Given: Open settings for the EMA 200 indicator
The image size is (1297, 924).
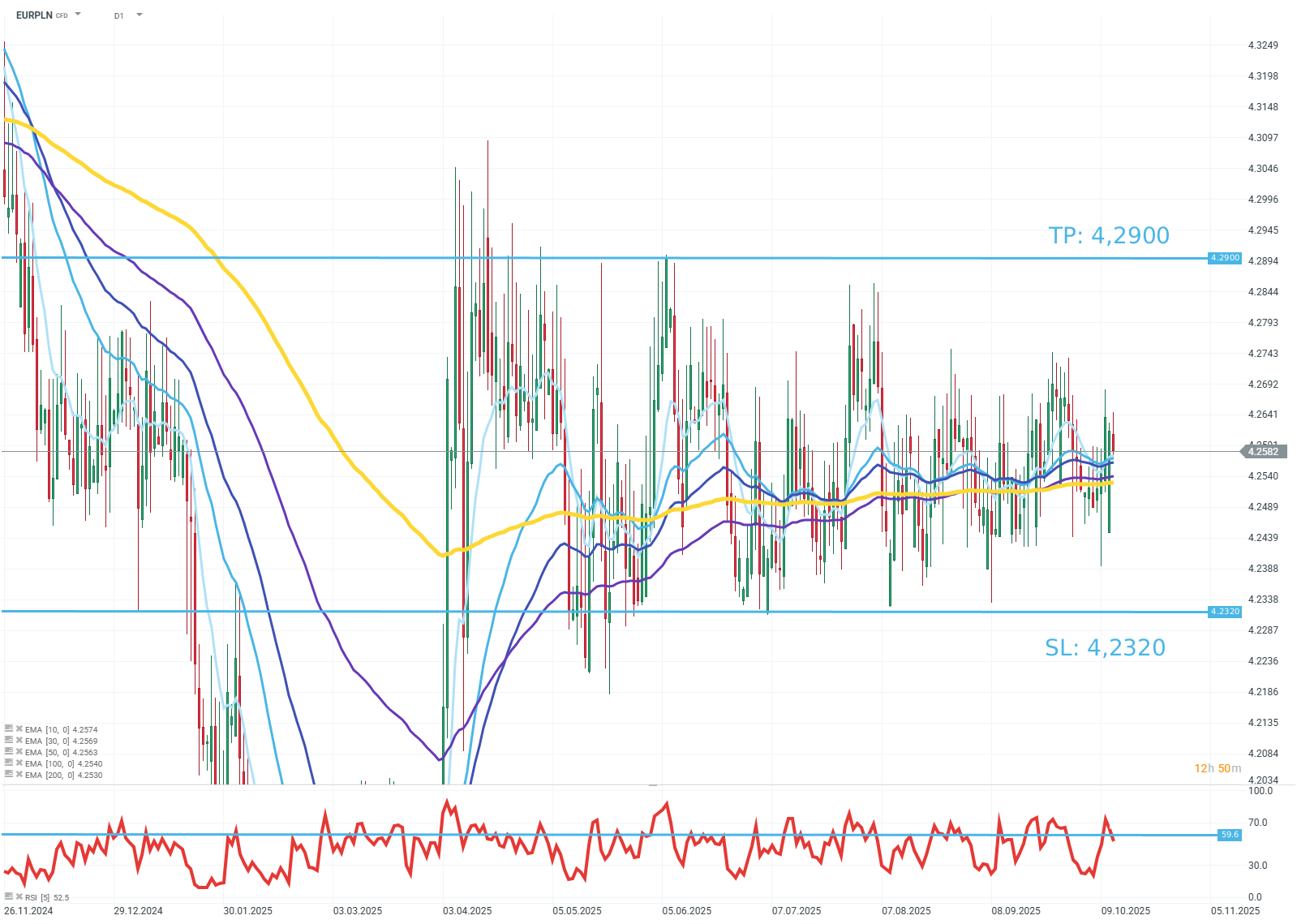Looking at the screenshot, I should [x=9, y=775].
